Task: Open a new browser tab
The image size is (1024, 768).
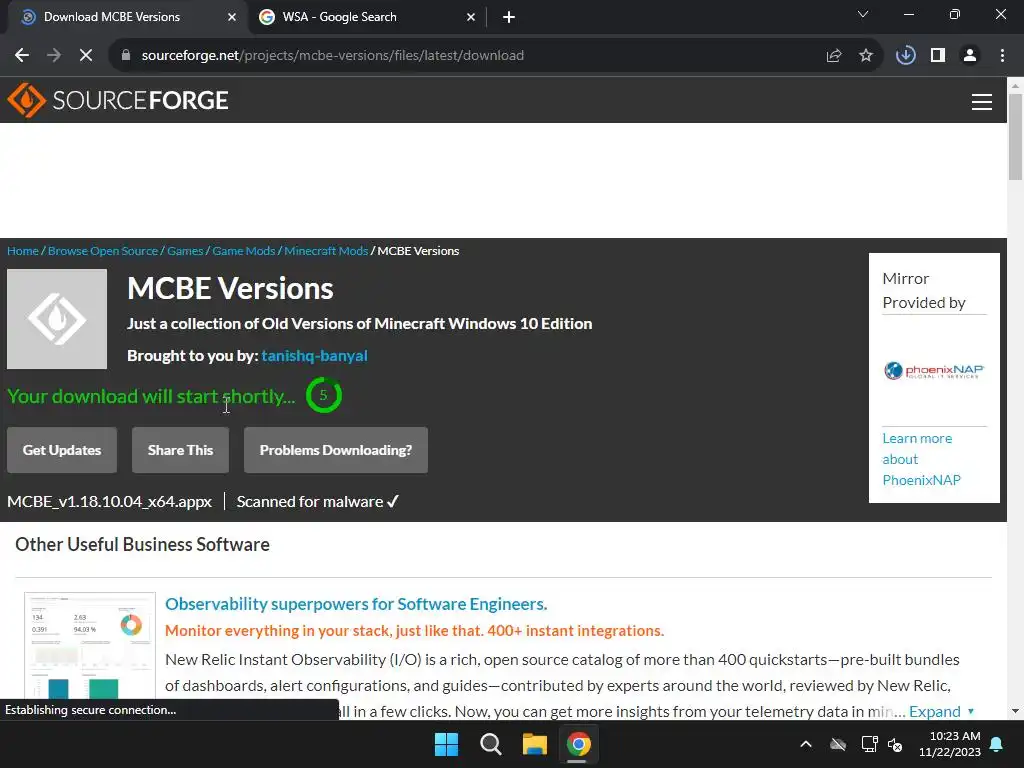Action: coord(509,18)
